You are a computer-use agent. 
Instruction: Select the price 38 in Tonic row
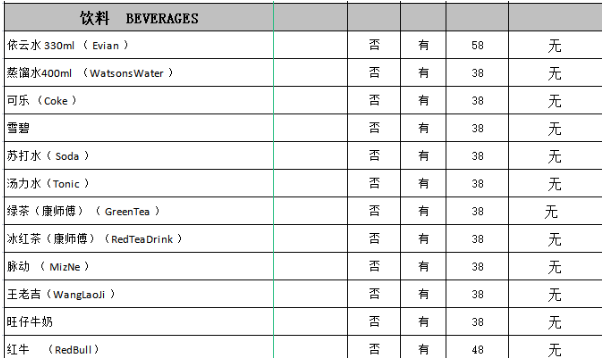(x=477, y=183)
